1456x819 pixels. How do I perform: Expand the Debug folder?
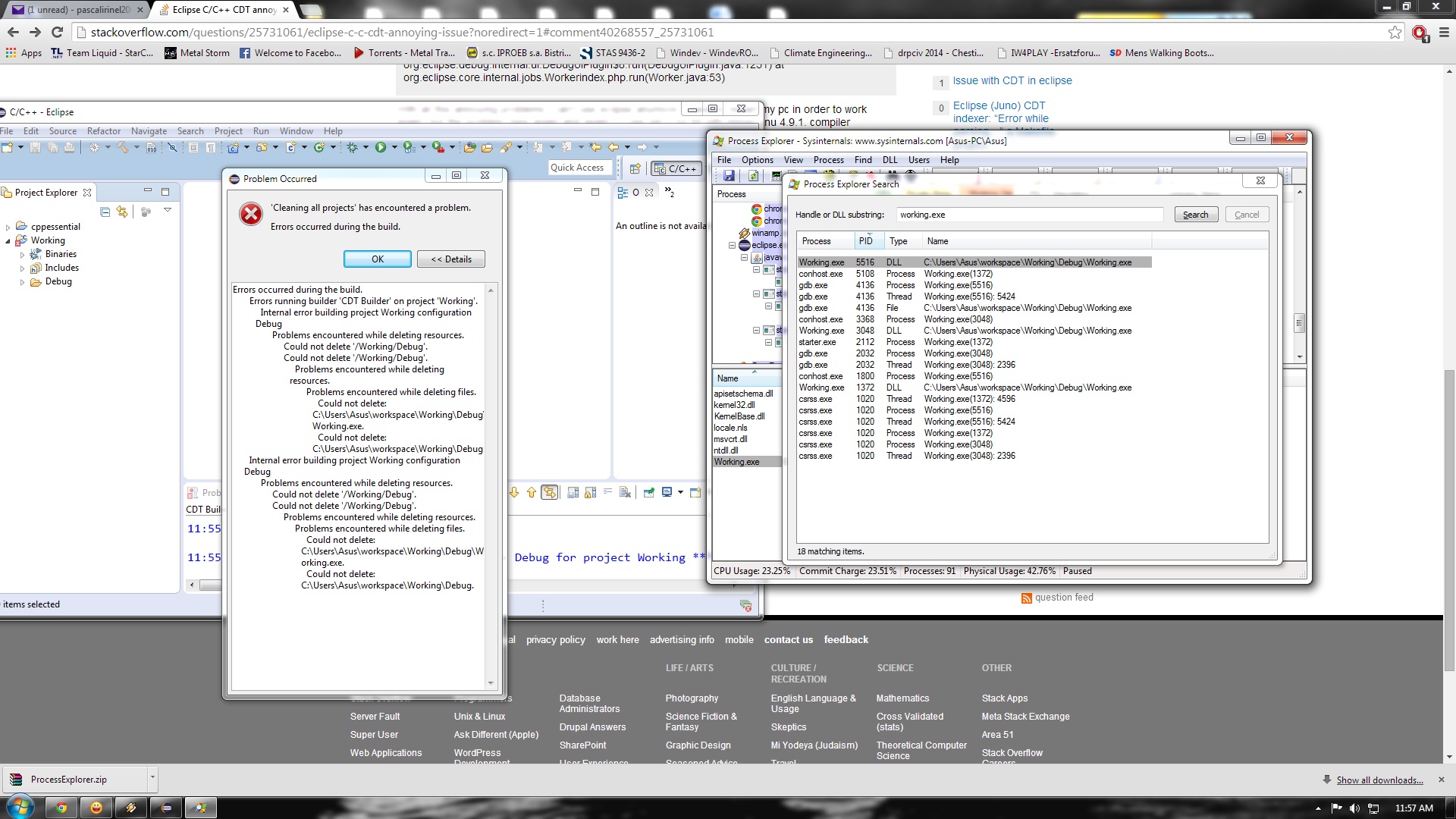coord(22,282)
